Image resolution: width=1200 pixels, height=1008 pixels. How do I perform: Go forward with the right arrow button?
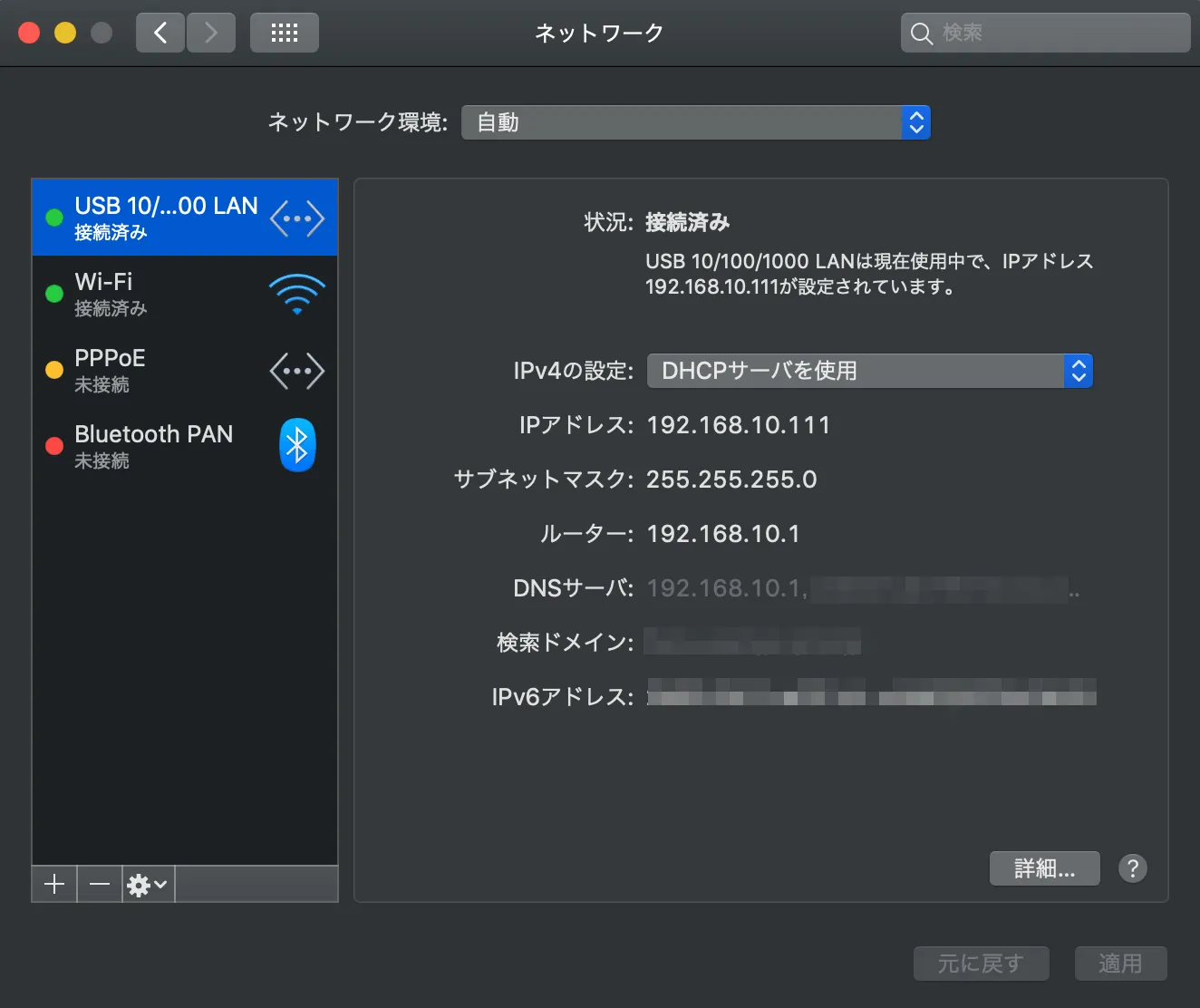point(211,33)
